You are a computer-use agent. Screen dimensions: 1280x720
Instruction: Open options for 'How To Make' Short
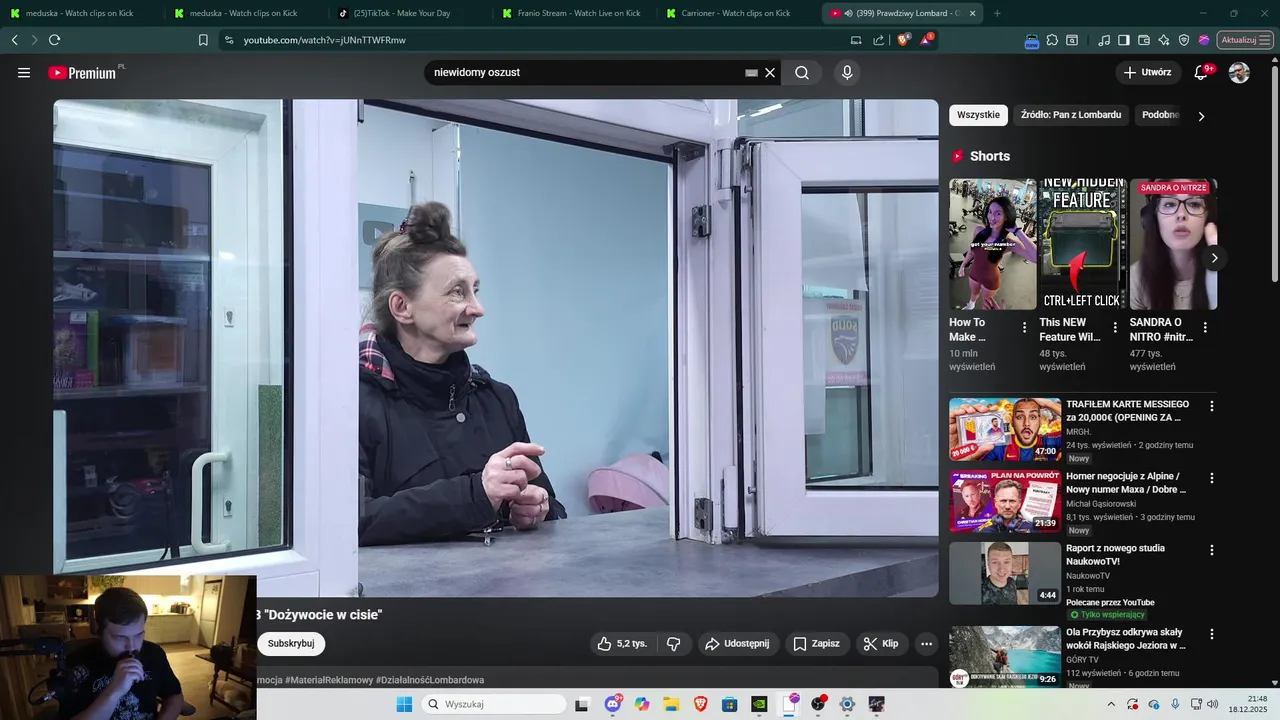coord(1024,328)
